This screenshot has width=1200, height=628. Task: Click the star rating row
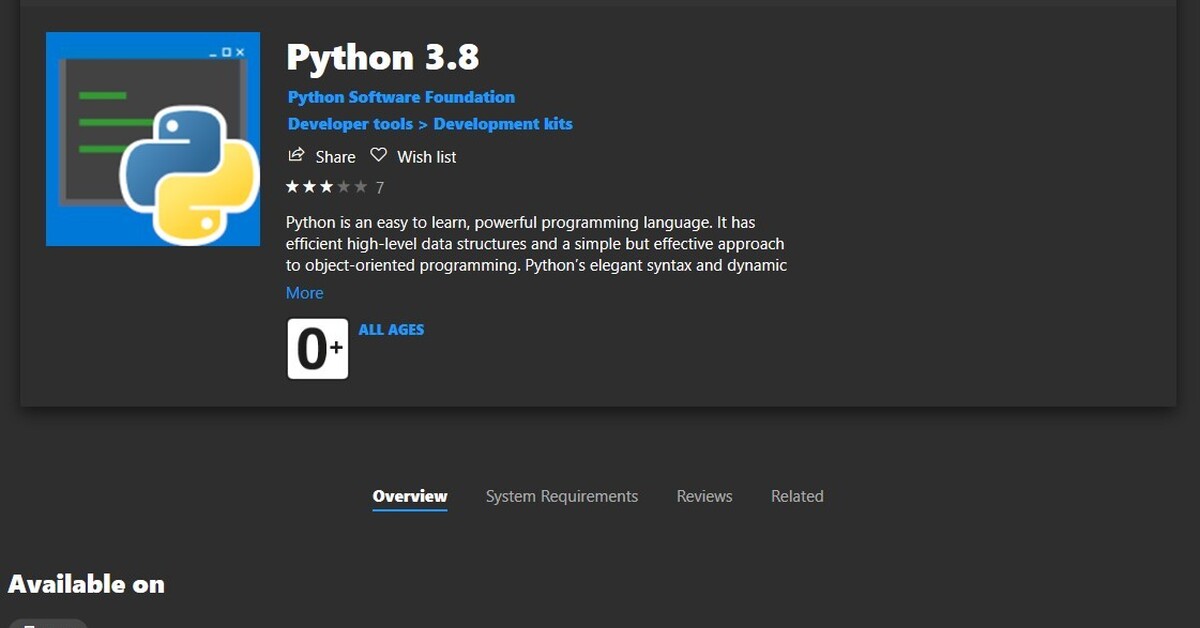pos(326,187)
